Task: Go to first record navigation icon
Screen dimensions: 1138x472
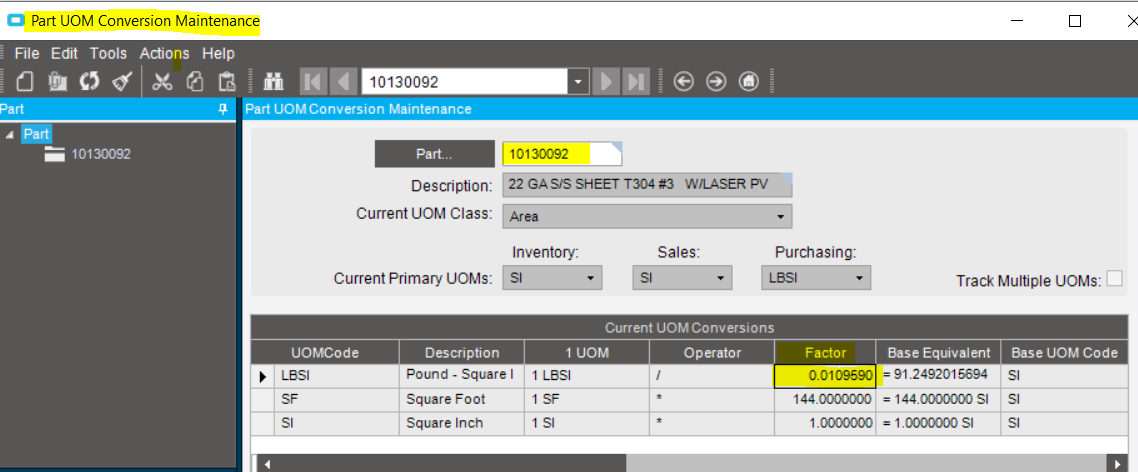Action: tap(314, 81)
